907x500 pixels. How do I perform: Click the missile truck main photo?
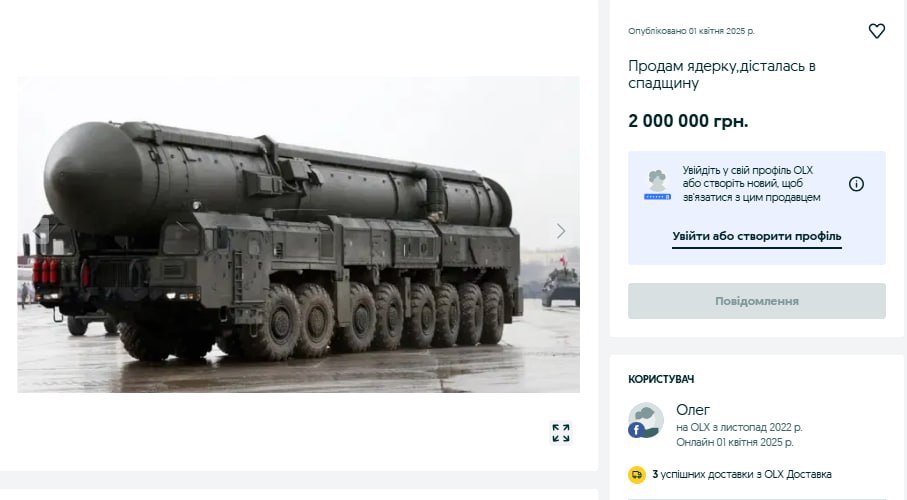298,234
